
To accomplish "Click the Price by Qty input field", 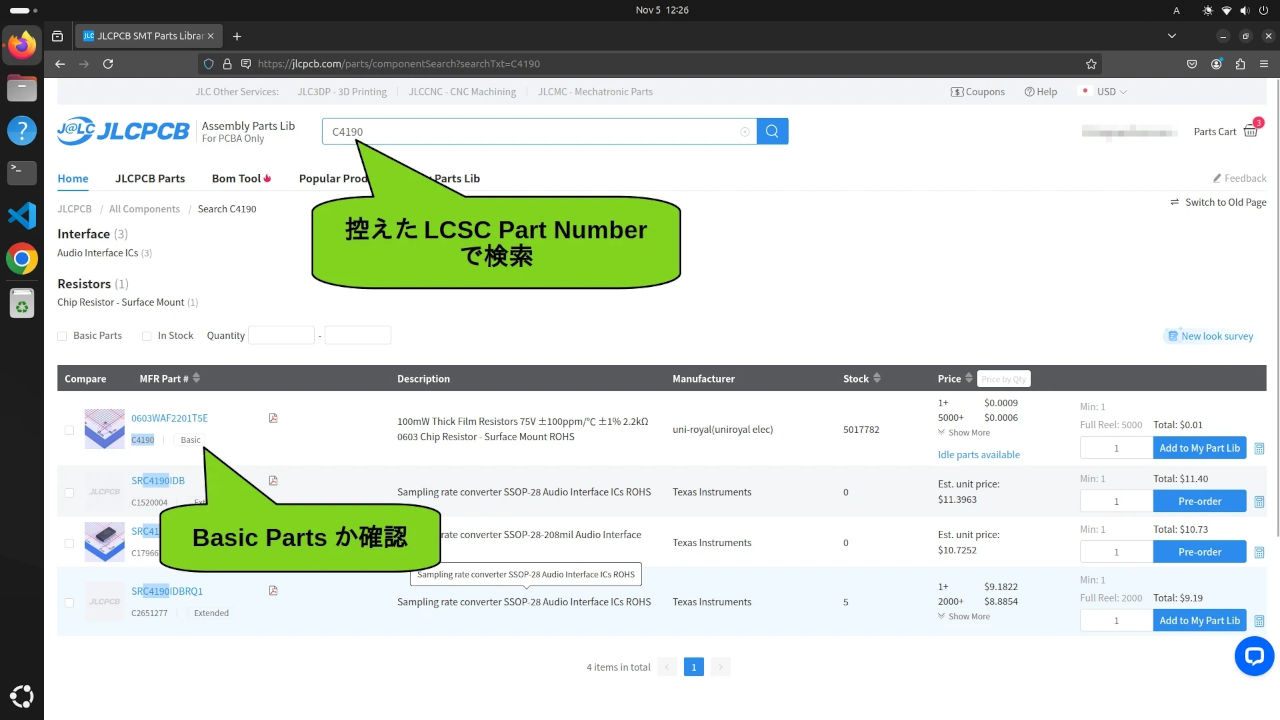I will pyautogui.click(x=1003, y=379).
